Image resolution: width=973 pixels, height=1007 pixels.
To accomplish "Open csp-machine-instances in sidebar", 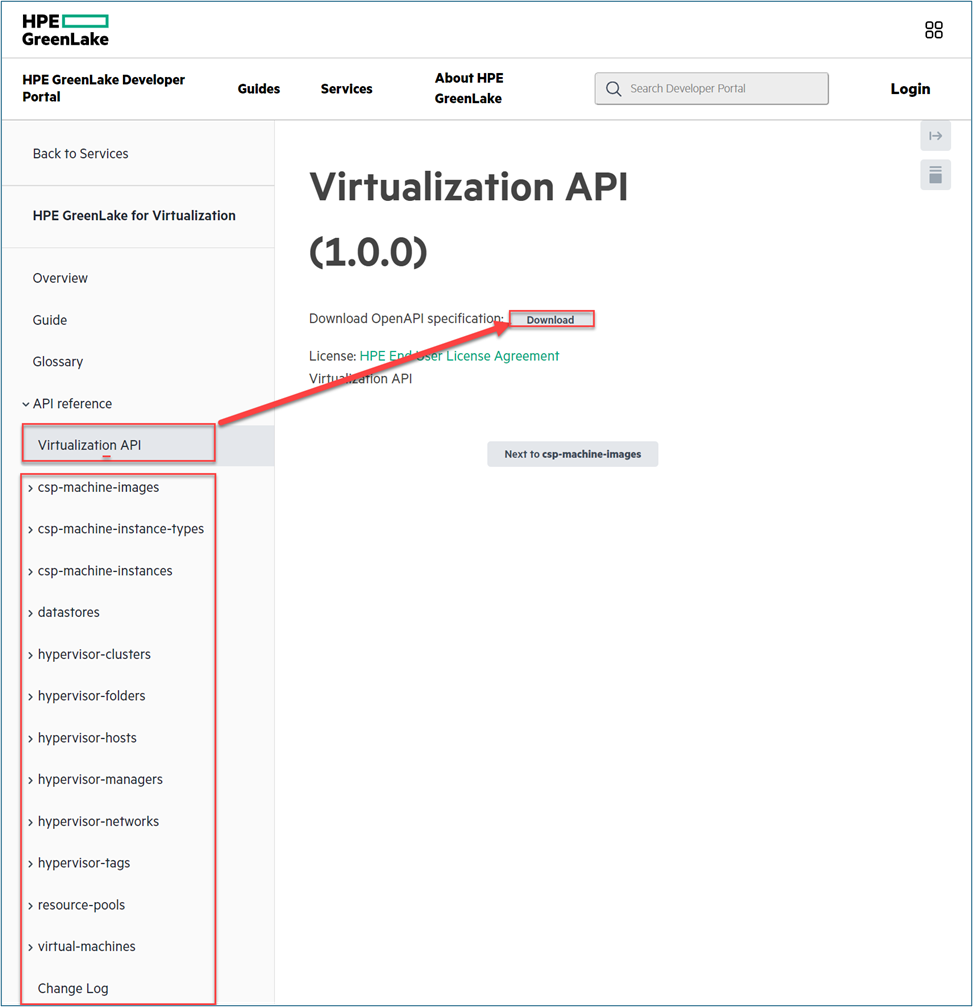I will (105, 571).
